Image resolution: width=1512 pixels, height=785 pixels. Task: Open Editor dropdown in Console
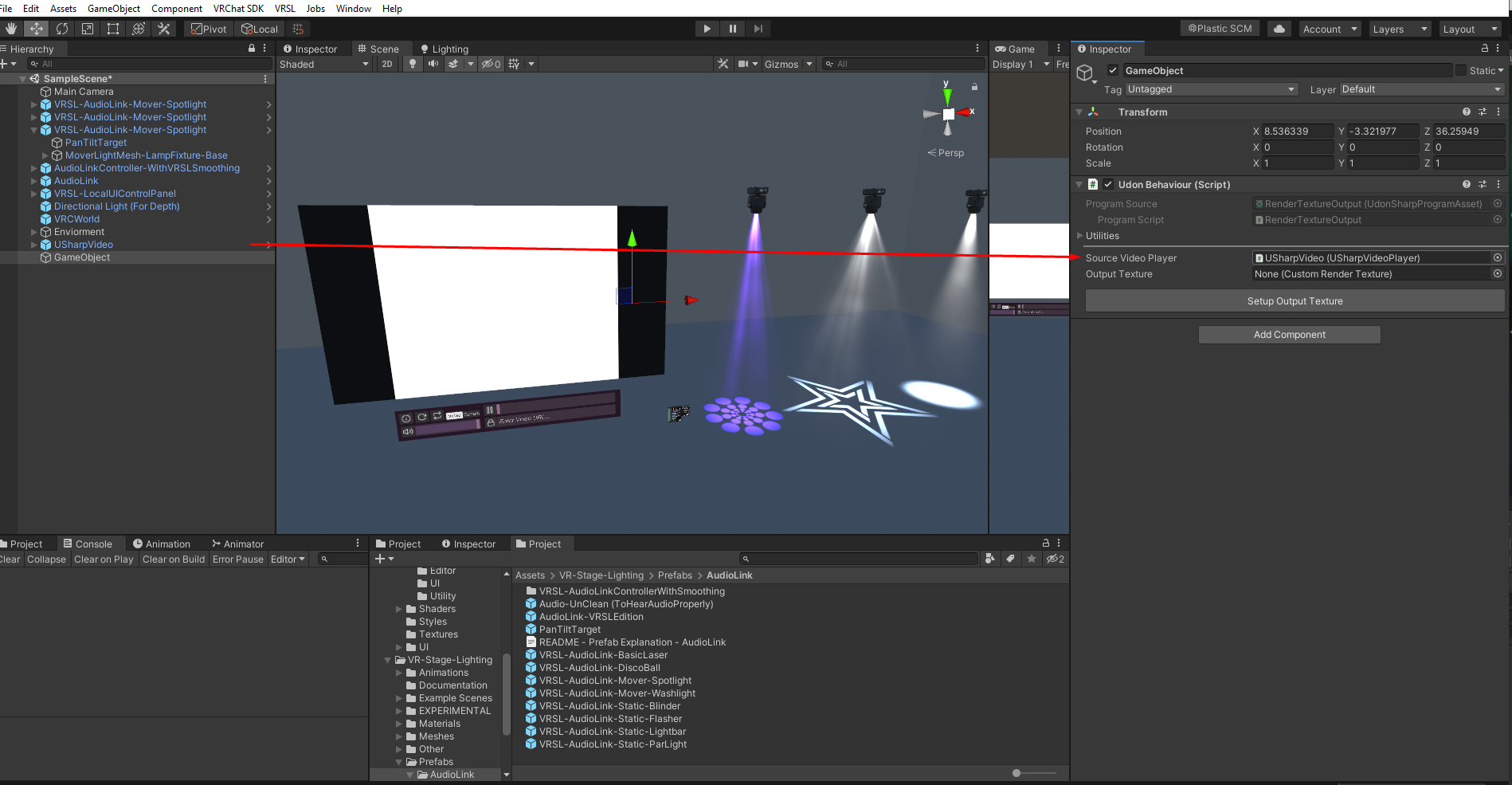pyautogui.click(x=288, y=559)
